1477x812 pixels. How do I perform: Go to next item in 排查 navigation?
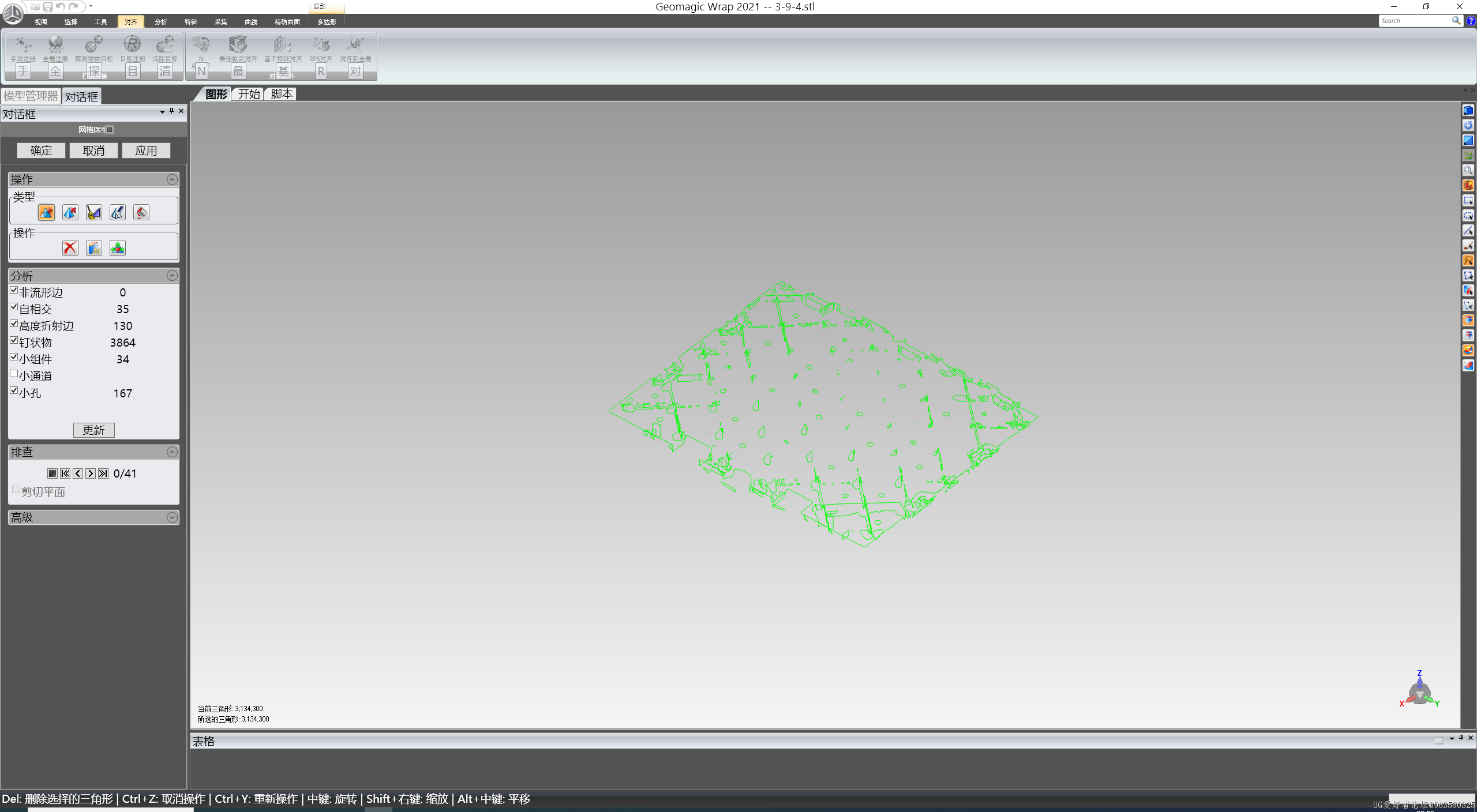point(91,473)
